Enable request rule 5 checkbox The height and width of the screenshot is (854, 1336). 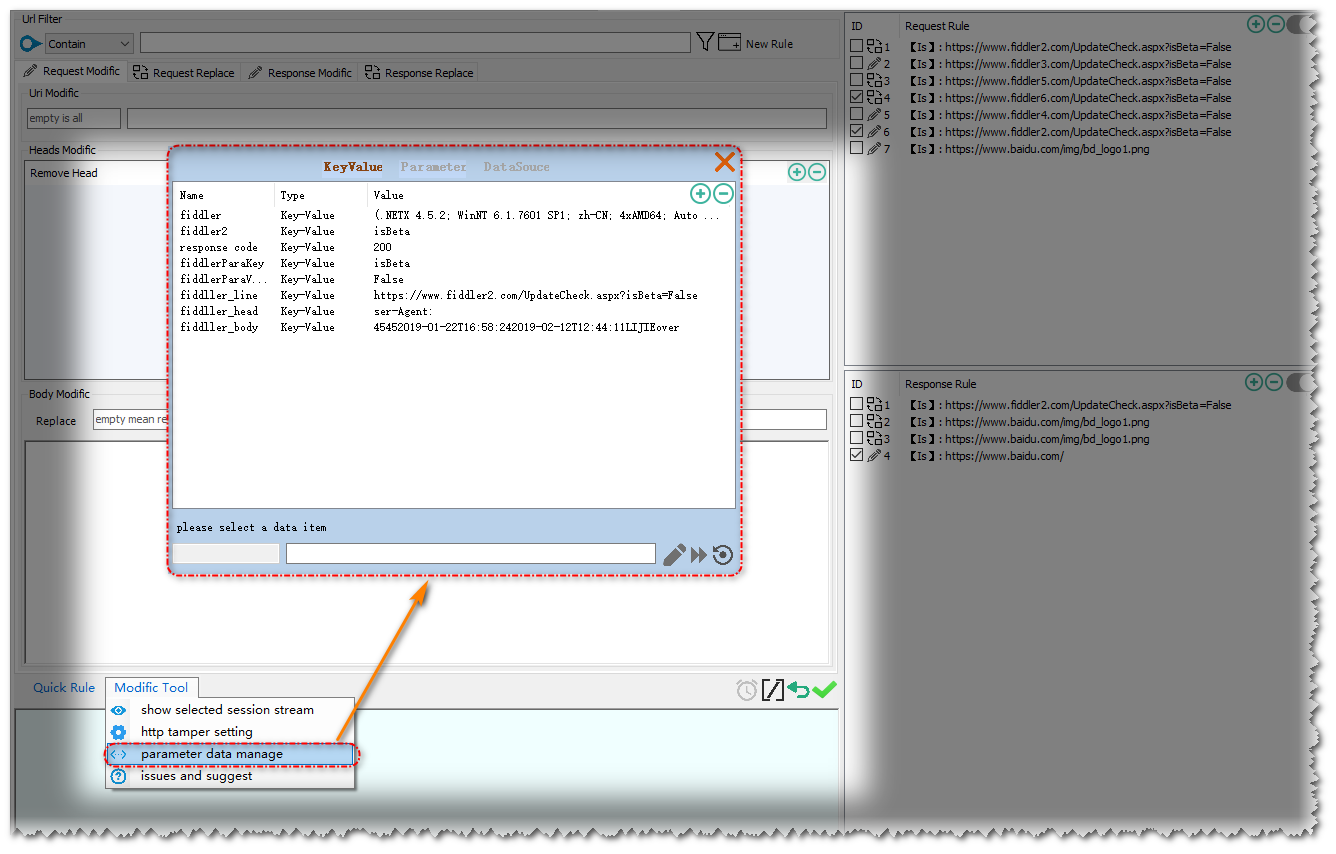[x=856, y=114]
